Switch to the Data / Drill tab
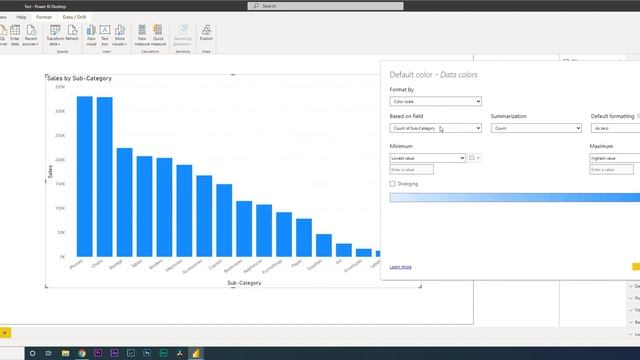The width and height of the screenshot is (640, 360). (74, 17)
